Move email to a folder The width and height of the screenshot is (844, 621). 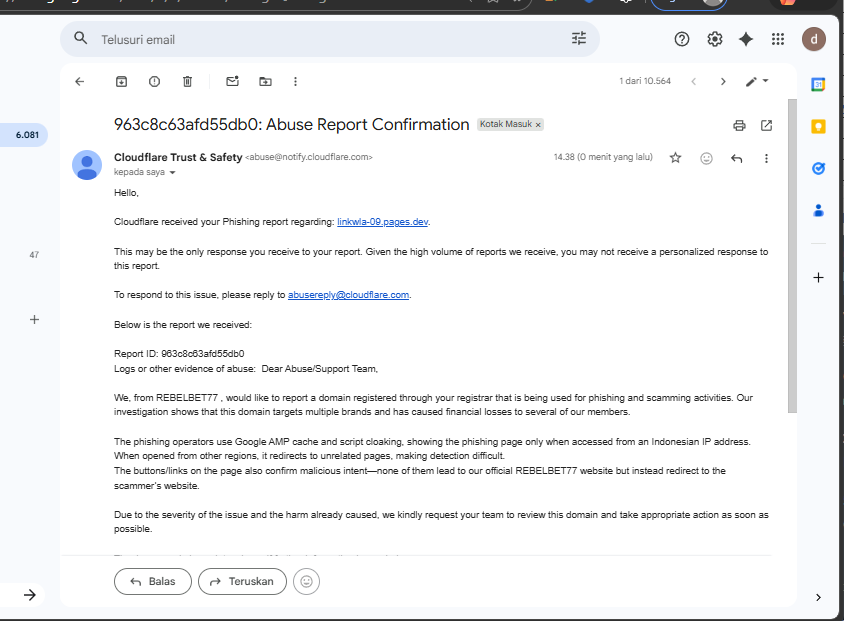click(x=265, y=81)
